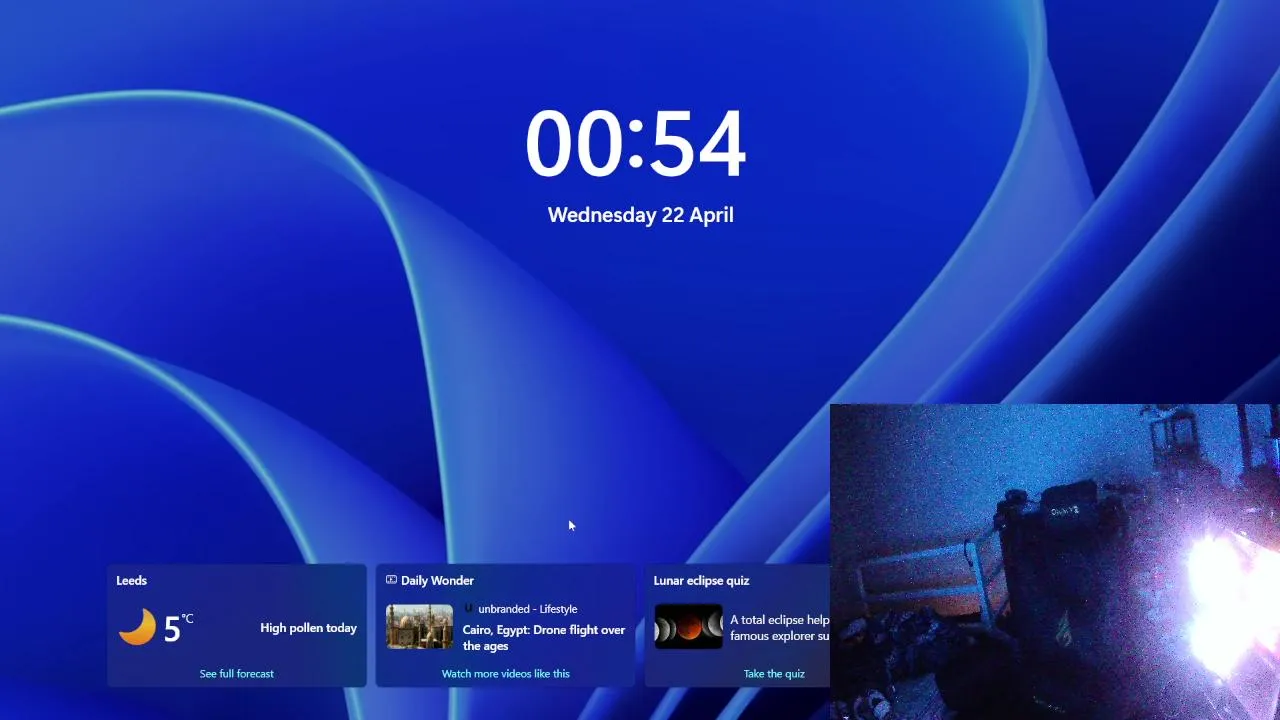Click the 00:54 lock screen clock
The image size is (1280, 720).
tap(636, 145)
